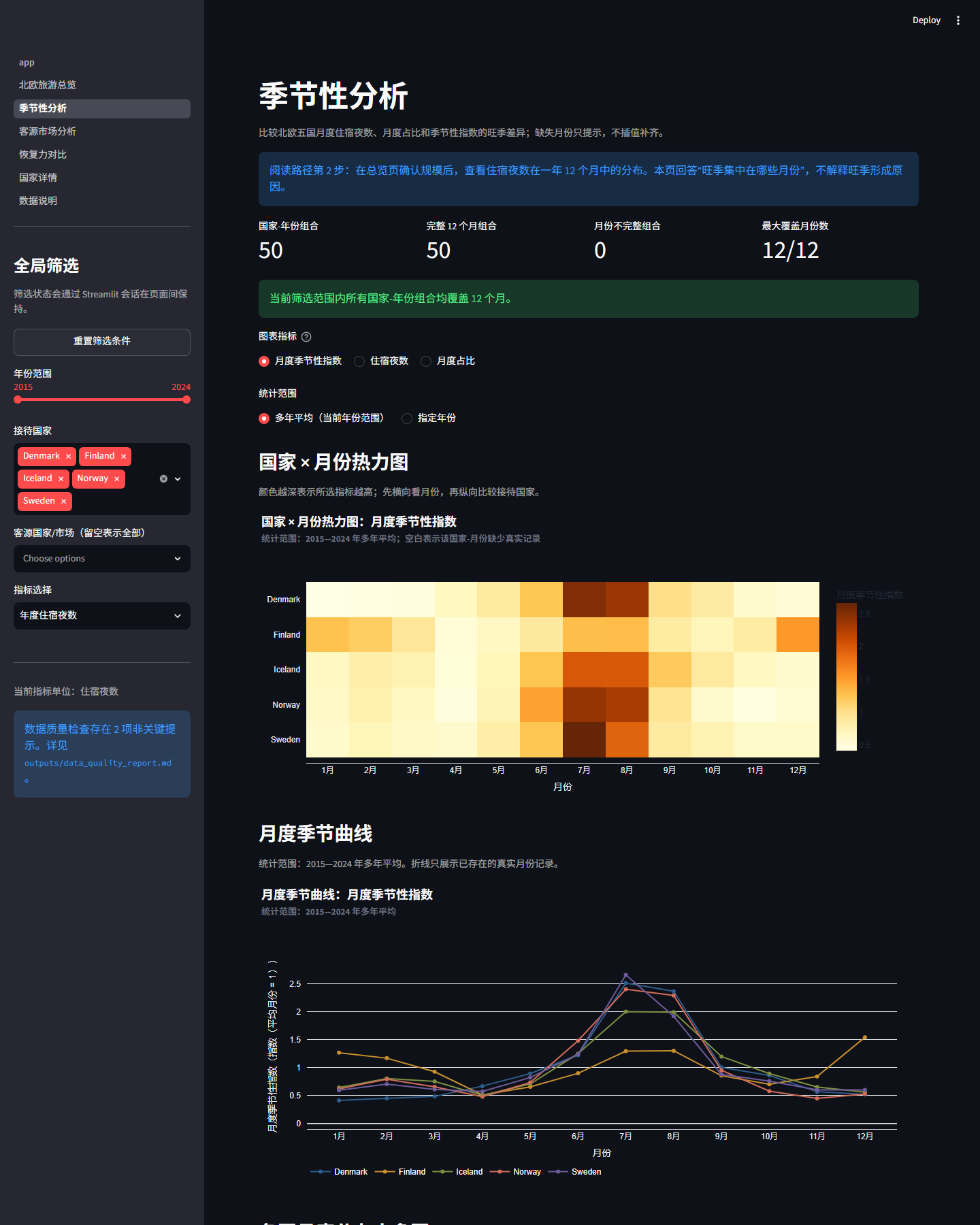
Task: Click the 12/12 最大覆盖月份数 metric value
Action: coord(790,250)
